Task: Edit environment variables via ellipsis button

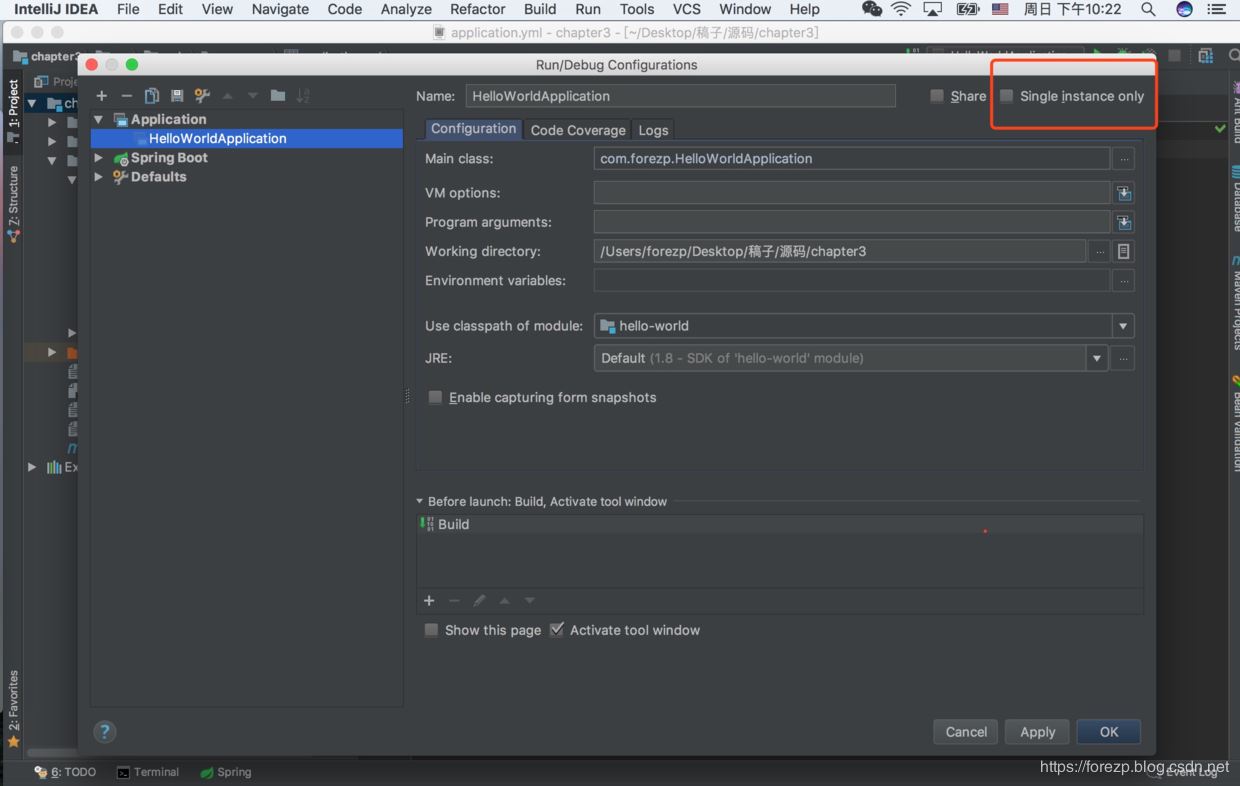Action: (1124, 281)
